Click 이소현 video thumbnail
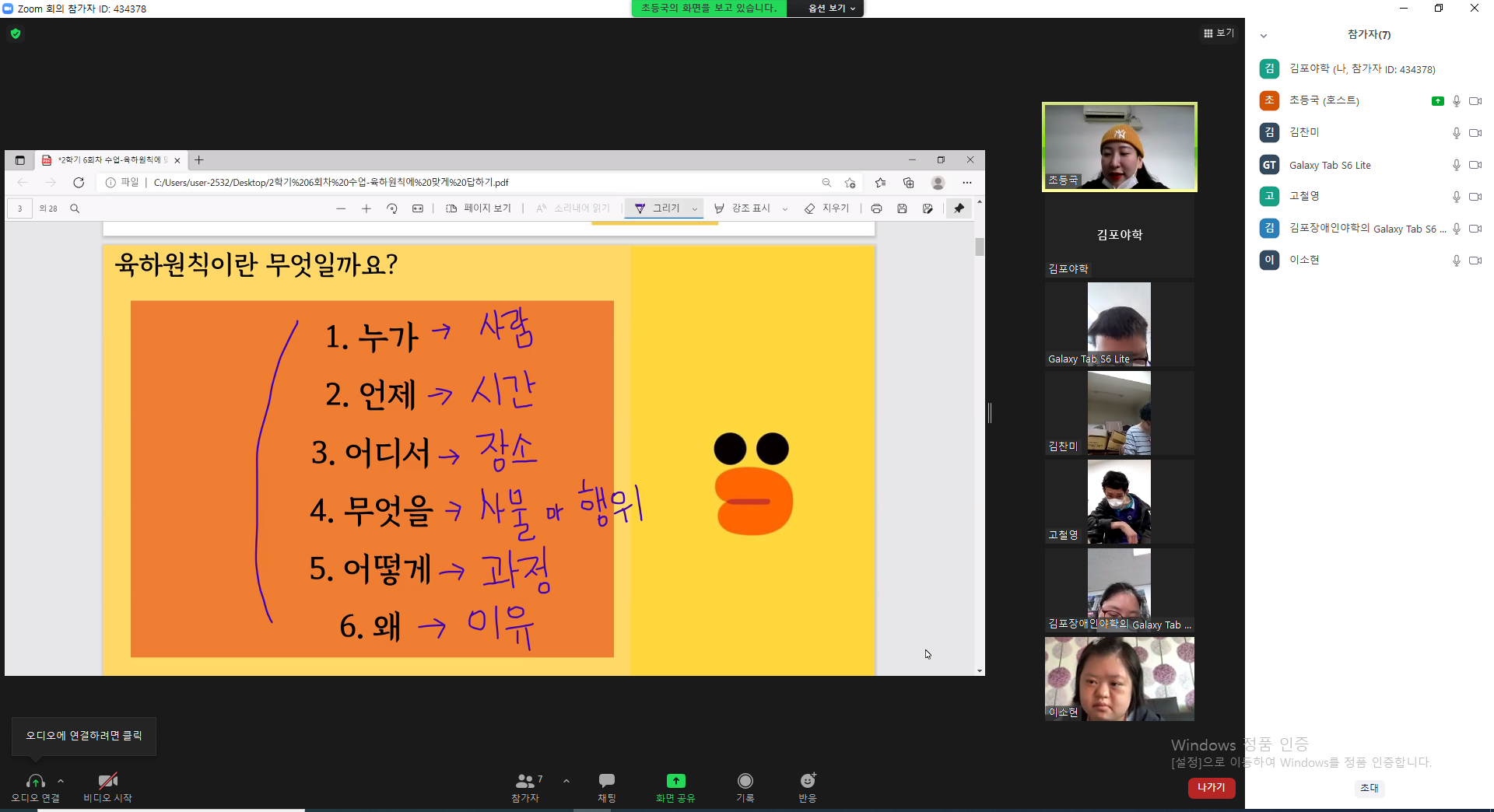This screenshot has width=1494, height=812. tap(1119, 678)
